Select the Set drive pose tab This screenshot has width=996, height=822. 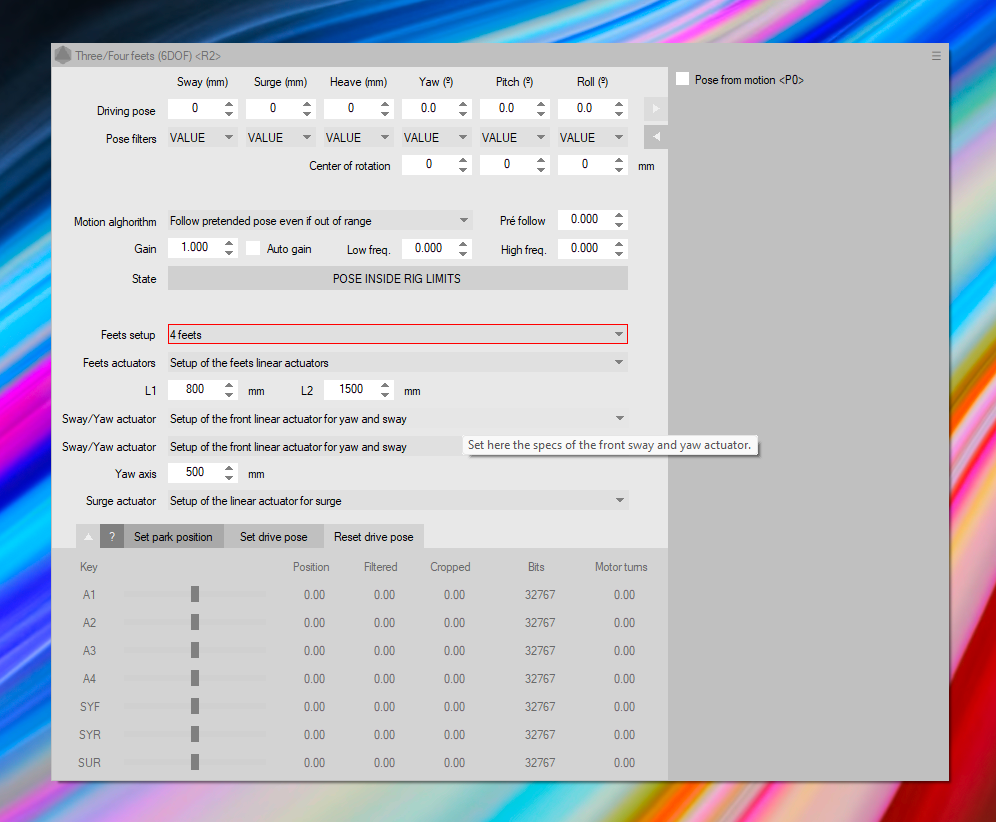[x=273, y=537]
